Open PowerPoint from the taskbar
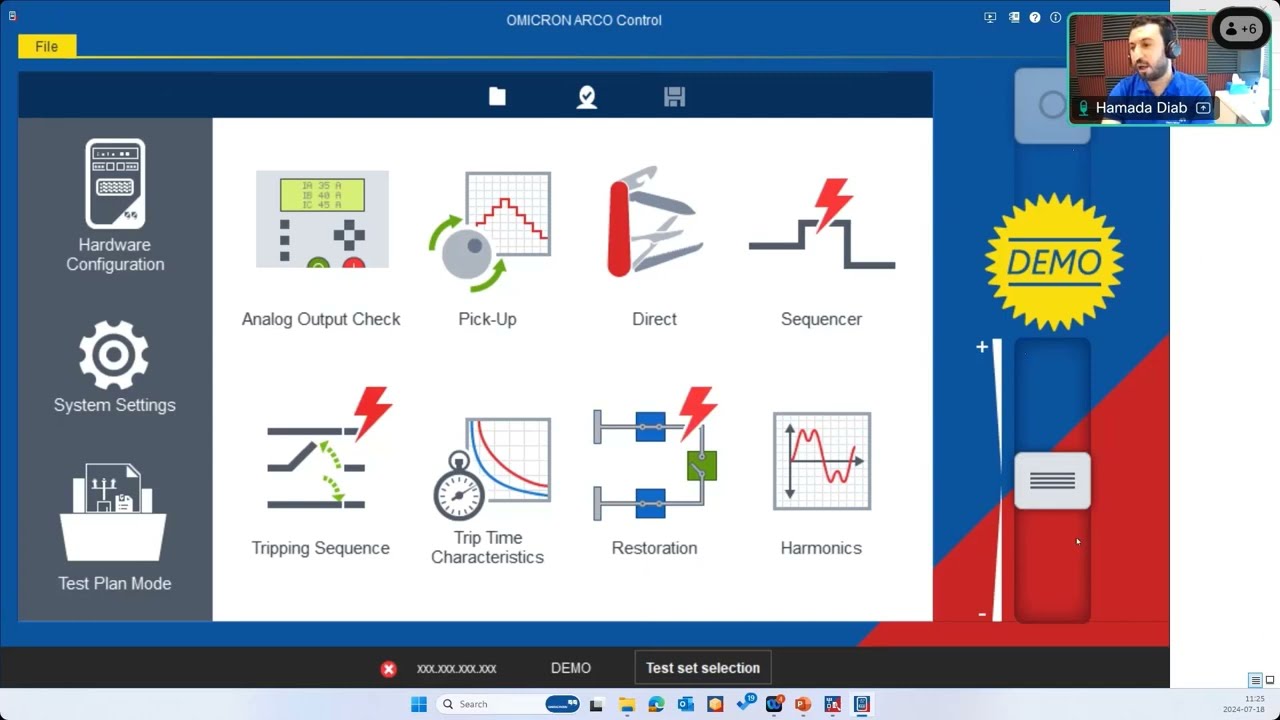This screenshot has width=1280, height=720. pos(802,704)
